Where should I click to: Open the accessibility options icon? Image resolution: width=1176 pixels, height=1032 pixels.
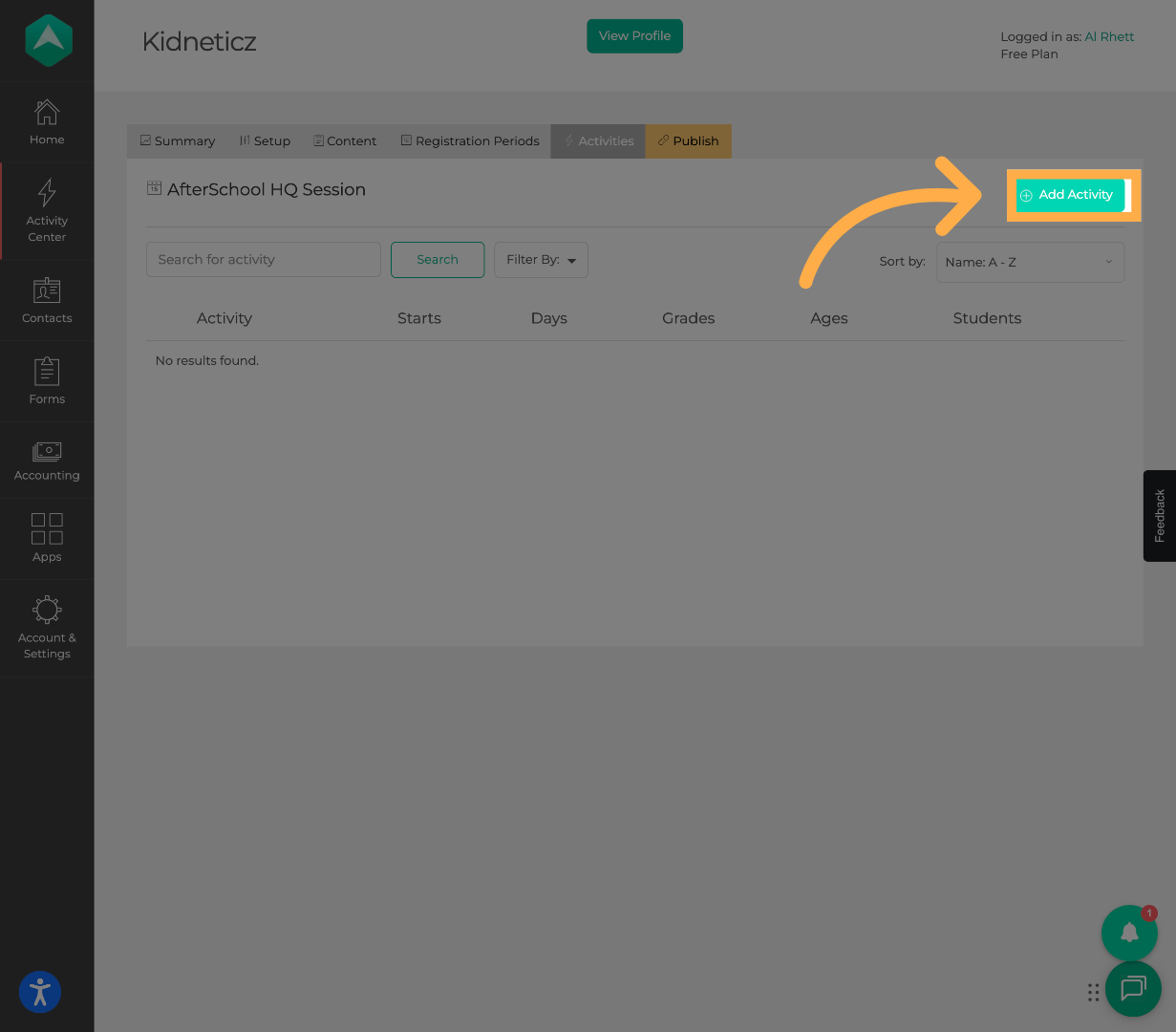pyautogui.click(x=39, y=992)
